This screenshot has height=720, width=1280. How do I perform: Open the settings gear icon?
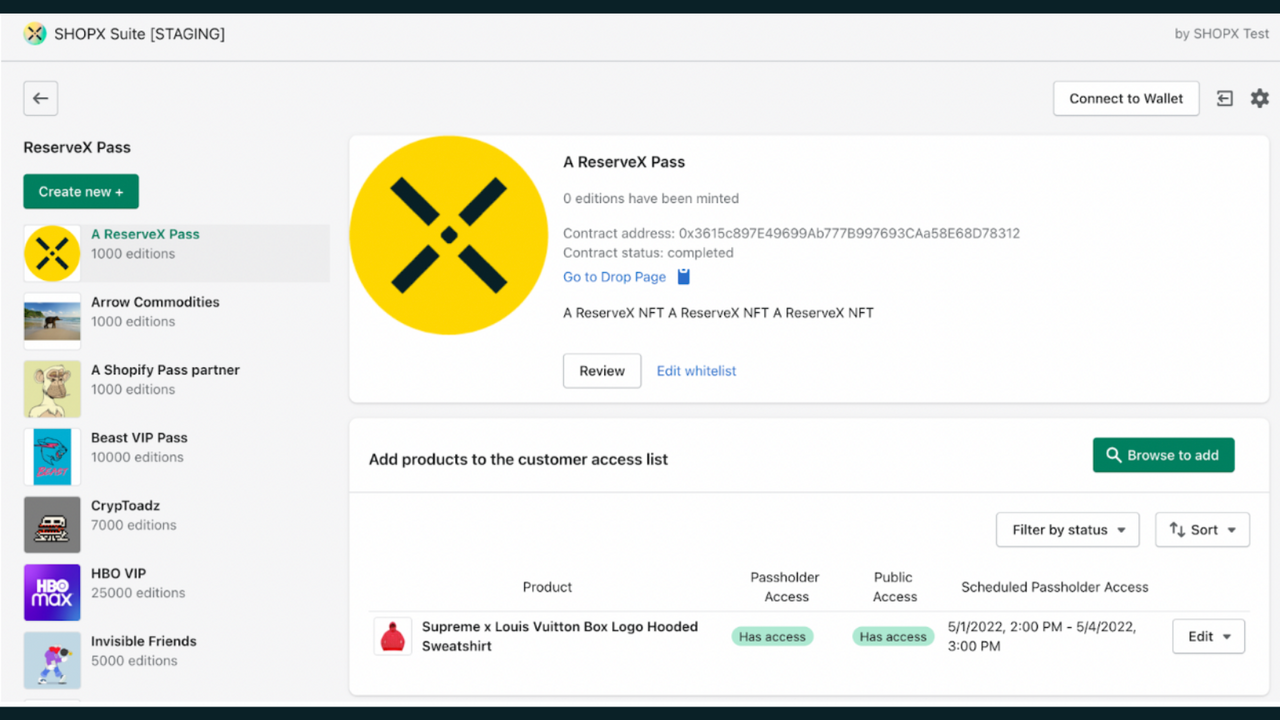[x=1260, y=98]
